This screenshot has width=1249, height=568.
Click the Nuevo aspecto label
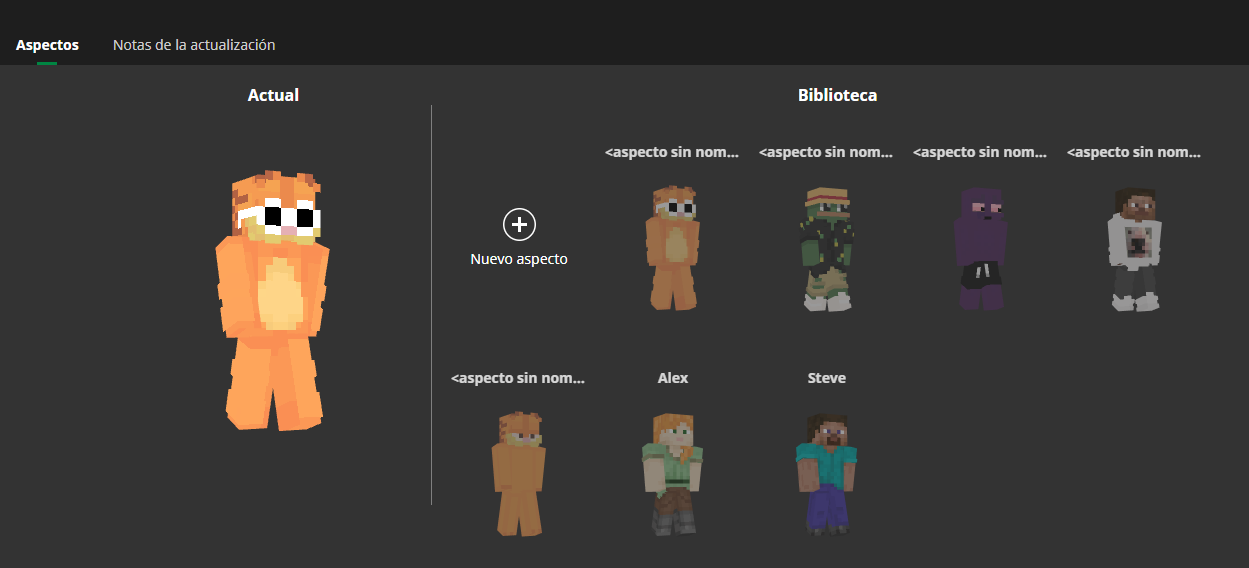click(x=519, y=259)
